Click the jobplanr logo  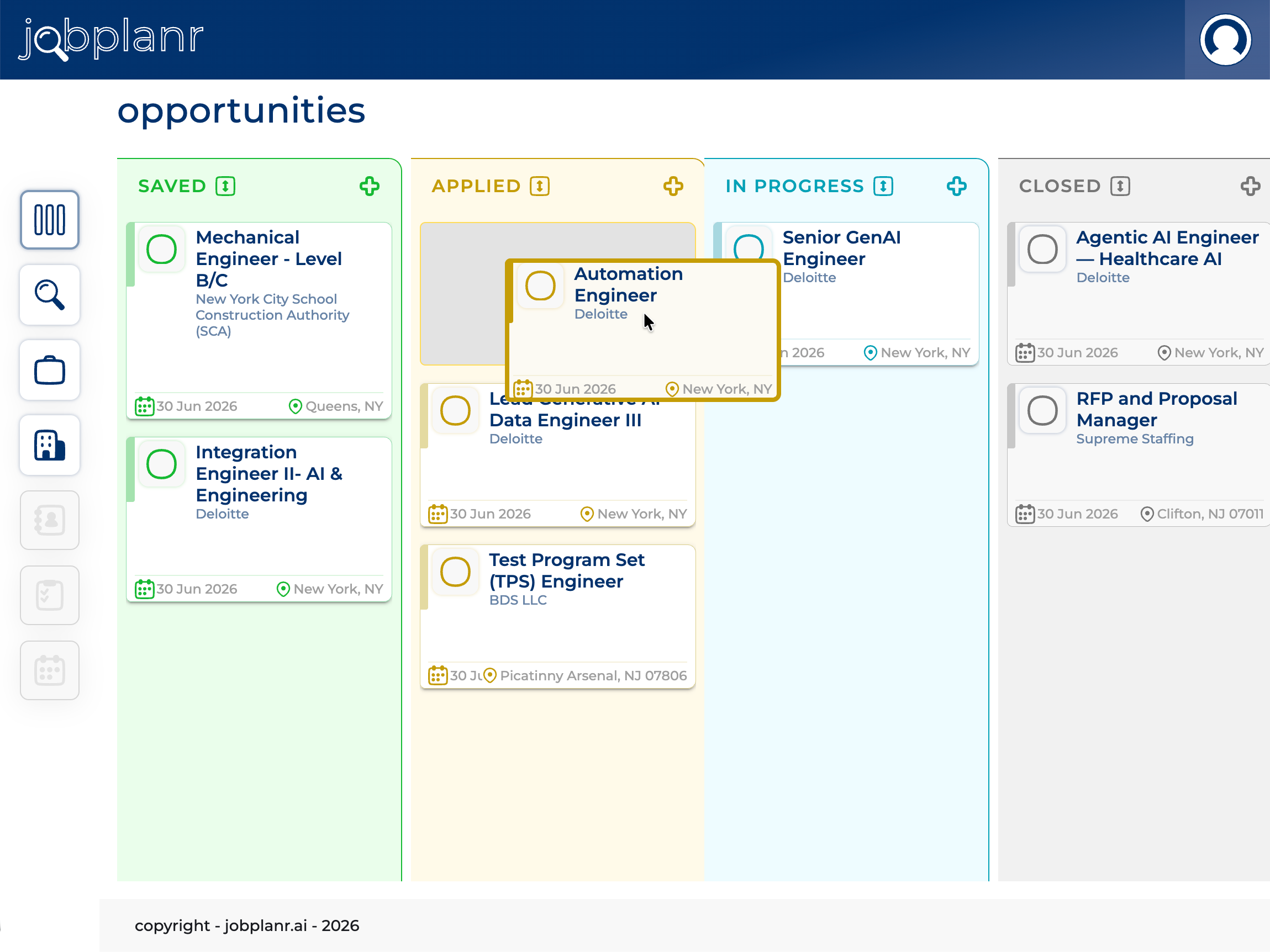pyautogui.click(x=111, y=39)
